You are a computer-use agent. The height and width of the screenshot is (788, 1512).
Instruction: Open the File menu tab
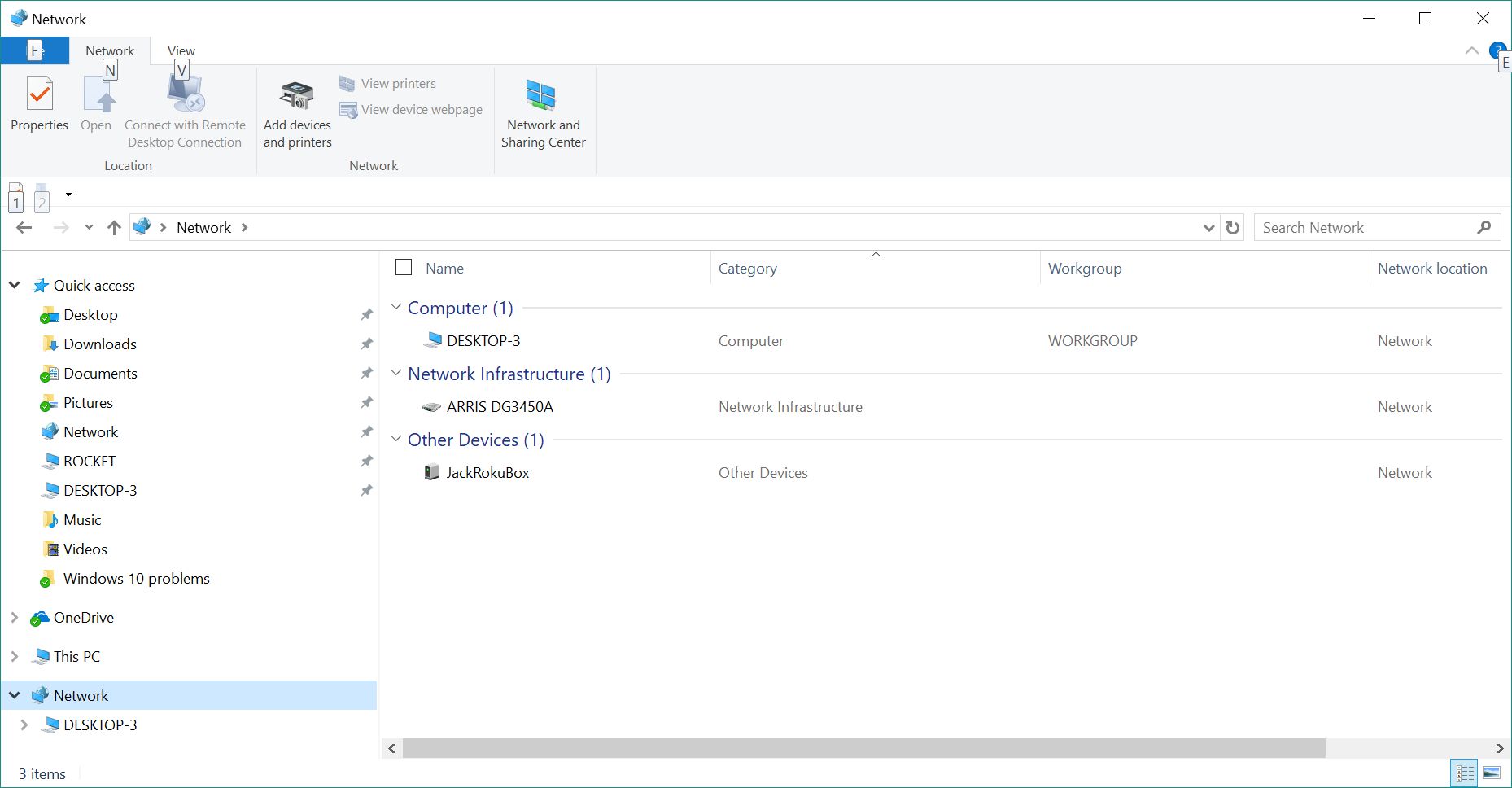pyautogui.click(x=34, y=50)
